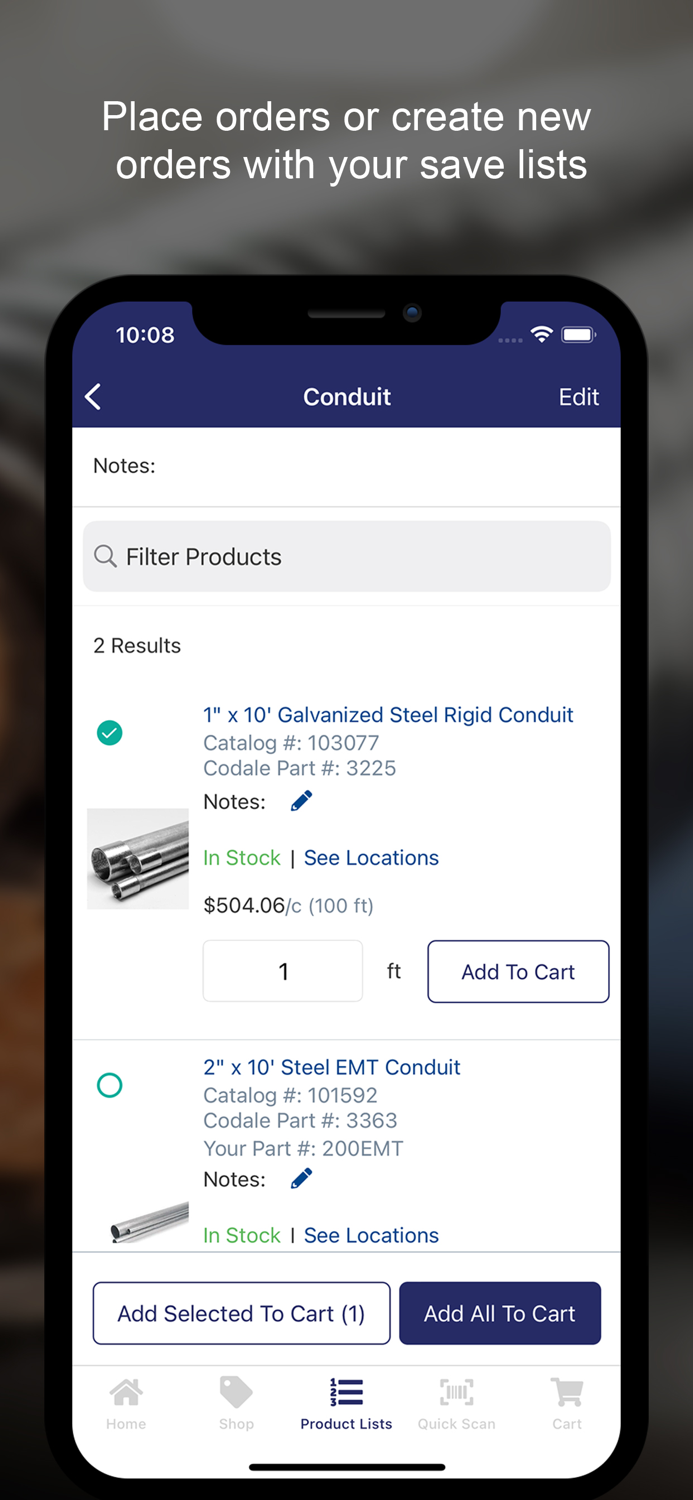
Task: Click the magnifying glass search icon
Action: click(x=105, y=556)
